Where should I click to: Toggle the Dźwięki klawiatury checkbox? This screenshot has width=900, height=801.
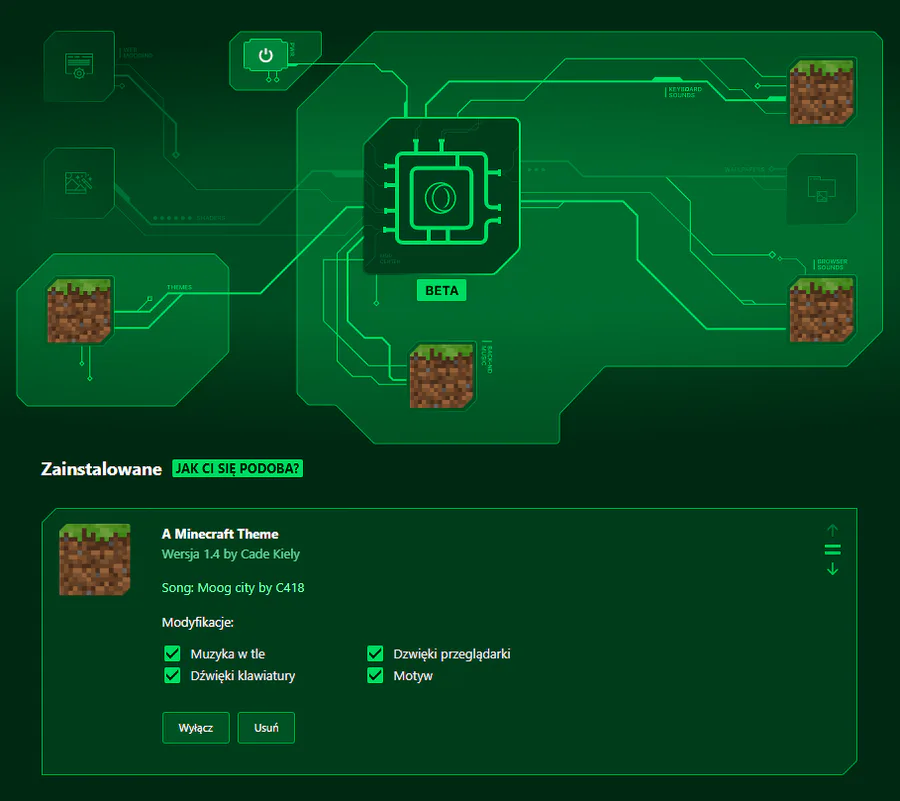pyautogui.click(x=172, y=675)
